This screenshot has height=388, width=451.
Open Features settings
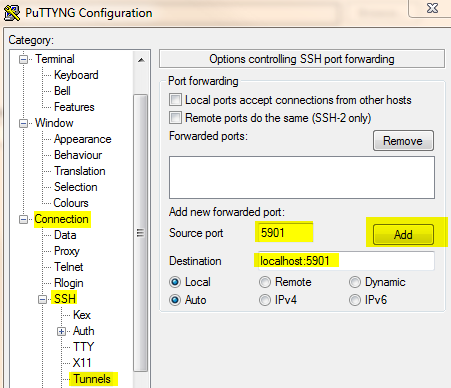coord(74,107)
